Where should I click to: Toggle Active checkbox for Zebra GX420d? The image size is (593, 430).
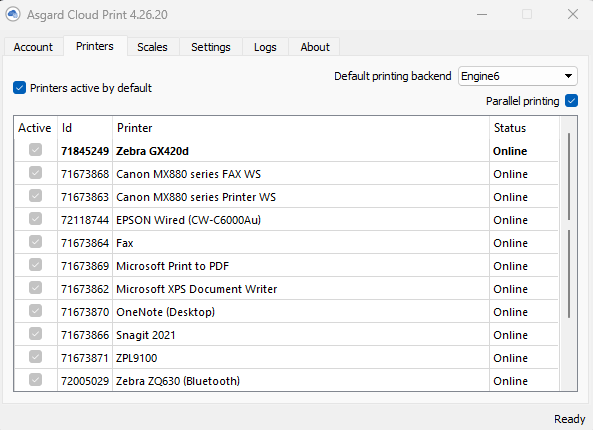pyautogui.click(x=36, y=150)
